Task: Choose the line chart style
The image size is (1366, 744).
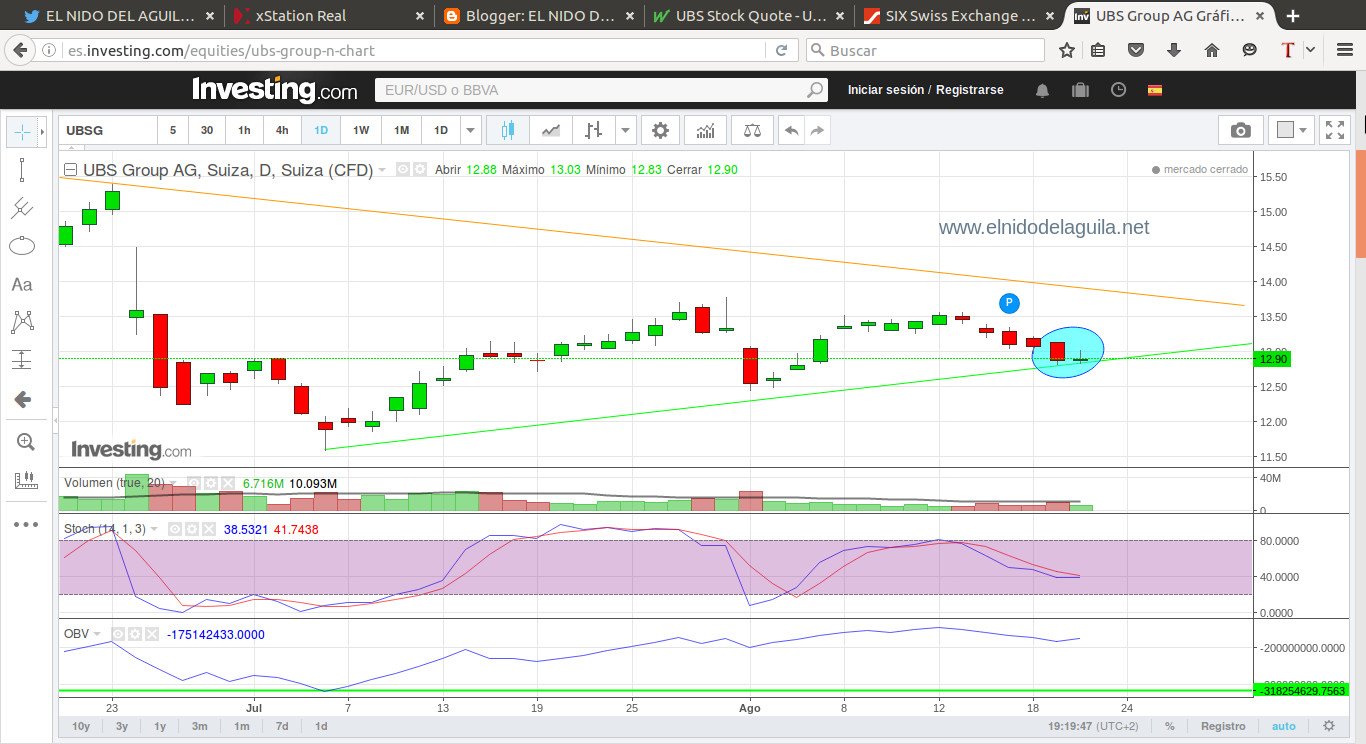Action: pyautogui.click(x=551, y=130)
